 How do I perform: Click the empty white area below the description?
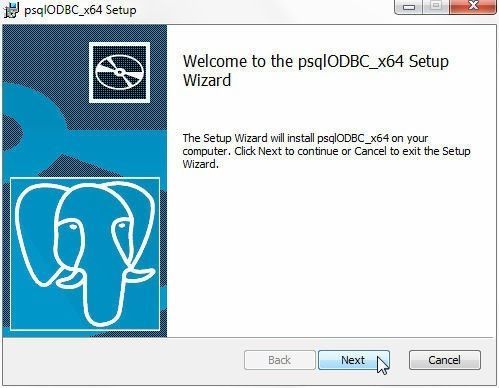(330, 253)
